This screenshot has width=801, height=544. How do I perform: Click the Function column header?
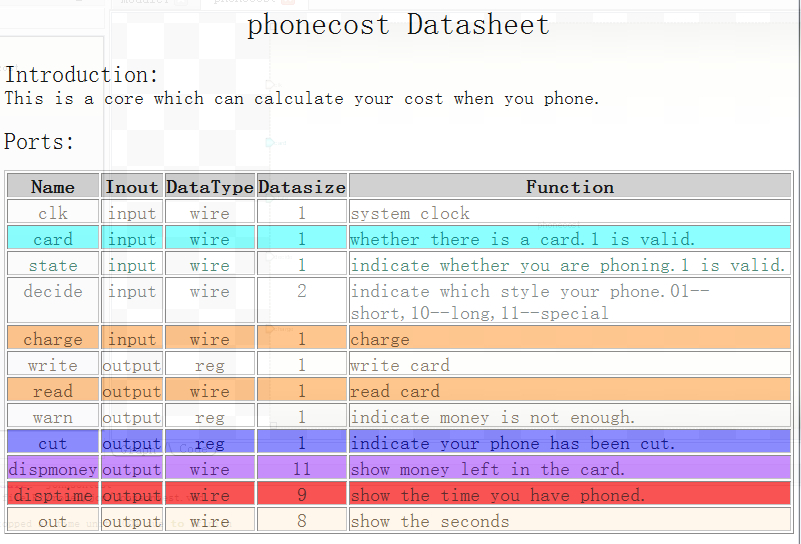point(570,186)
